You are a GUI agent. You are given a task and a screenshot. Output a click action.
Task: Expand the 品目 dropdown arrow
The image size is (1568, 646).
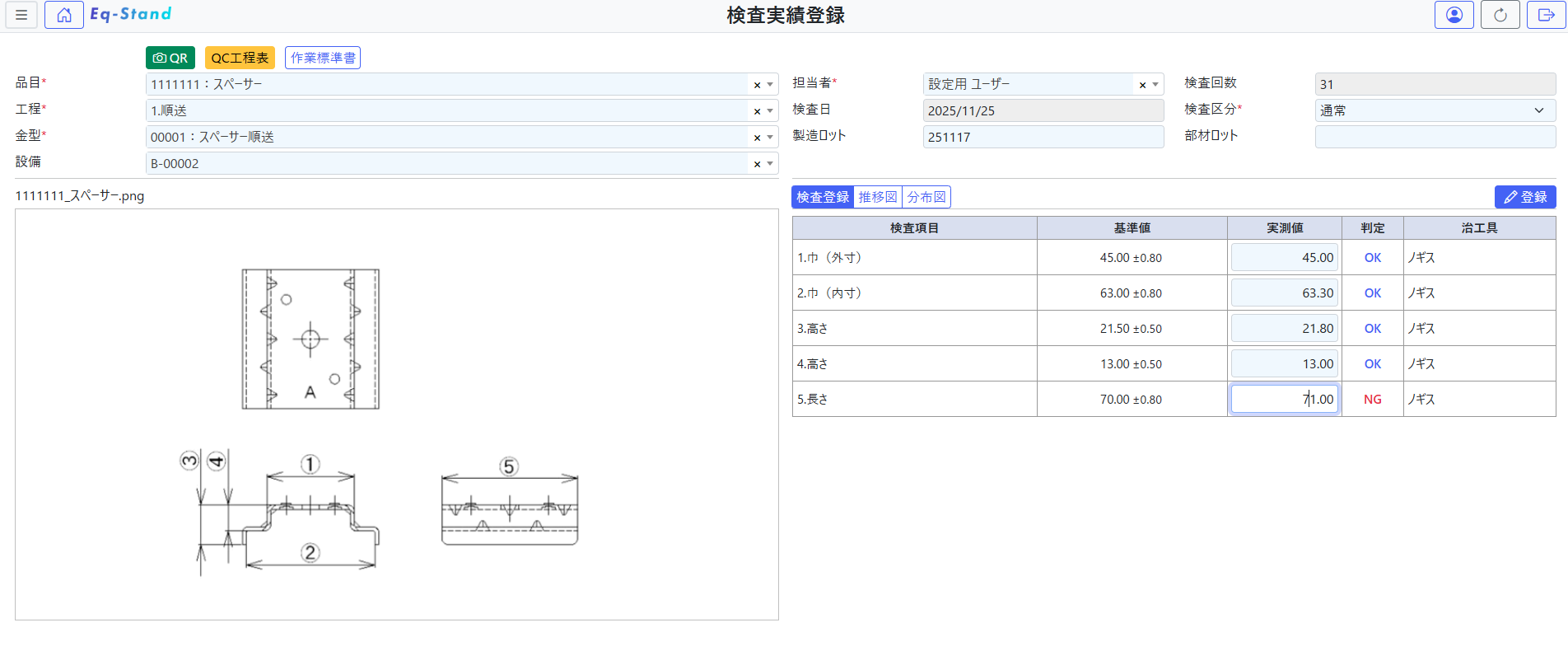(x=770, y=85)
